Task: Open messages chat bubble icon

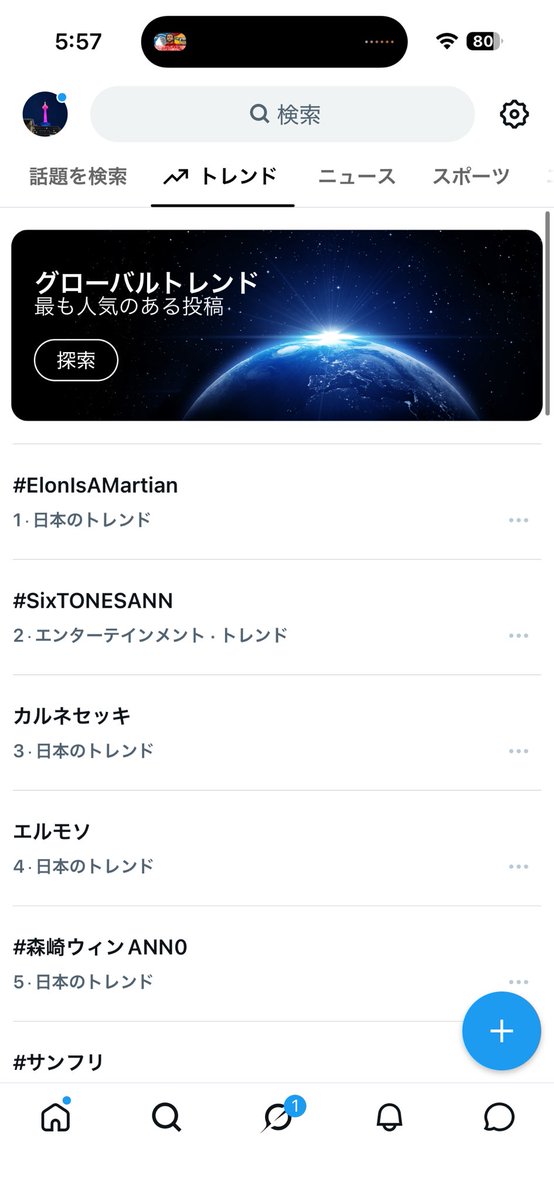Action: click(499, 1117)
